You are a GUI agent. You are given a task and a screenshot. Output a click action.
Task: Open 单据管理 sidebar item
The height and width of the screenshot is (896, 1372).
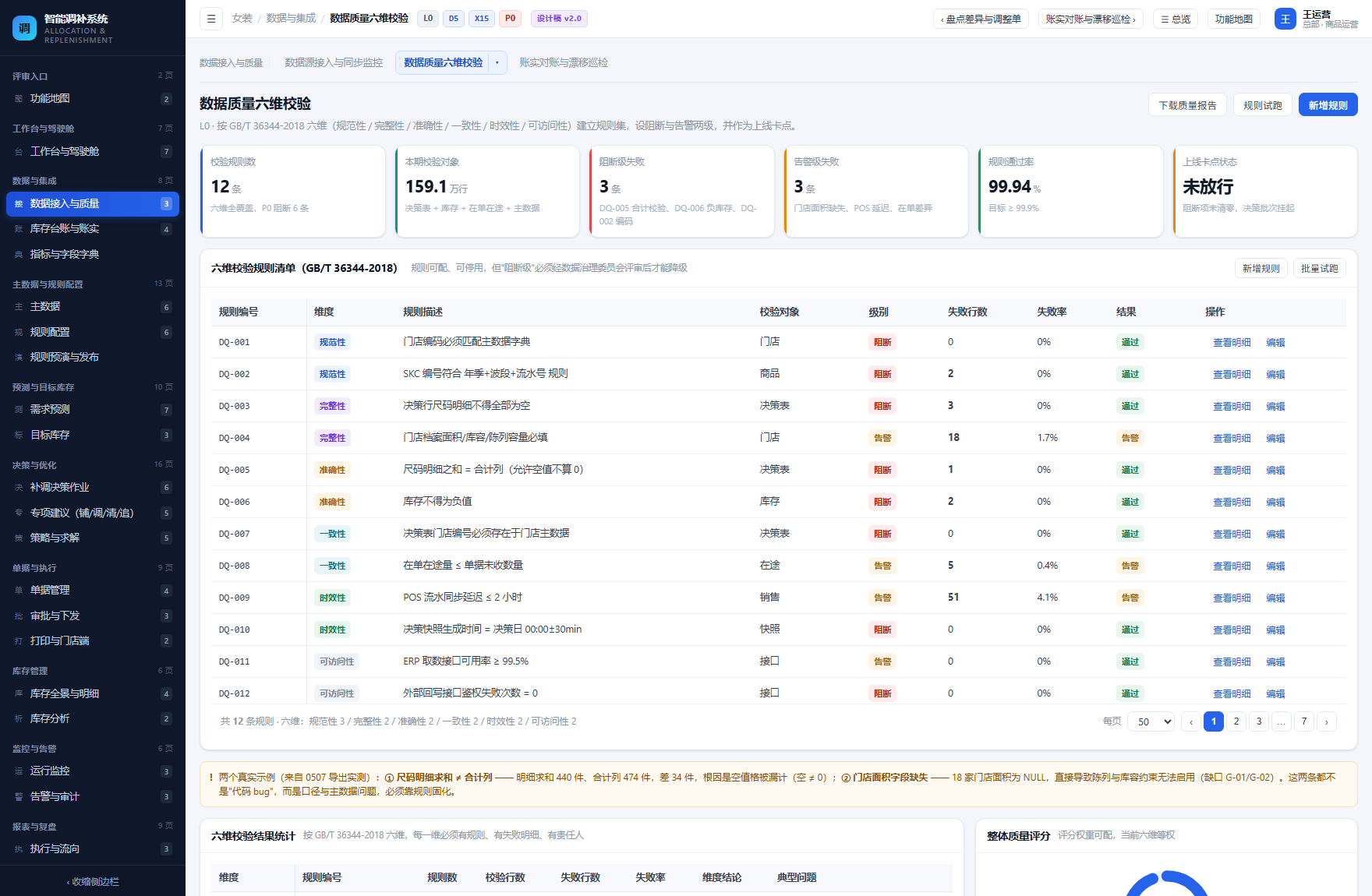pos(93,591)
